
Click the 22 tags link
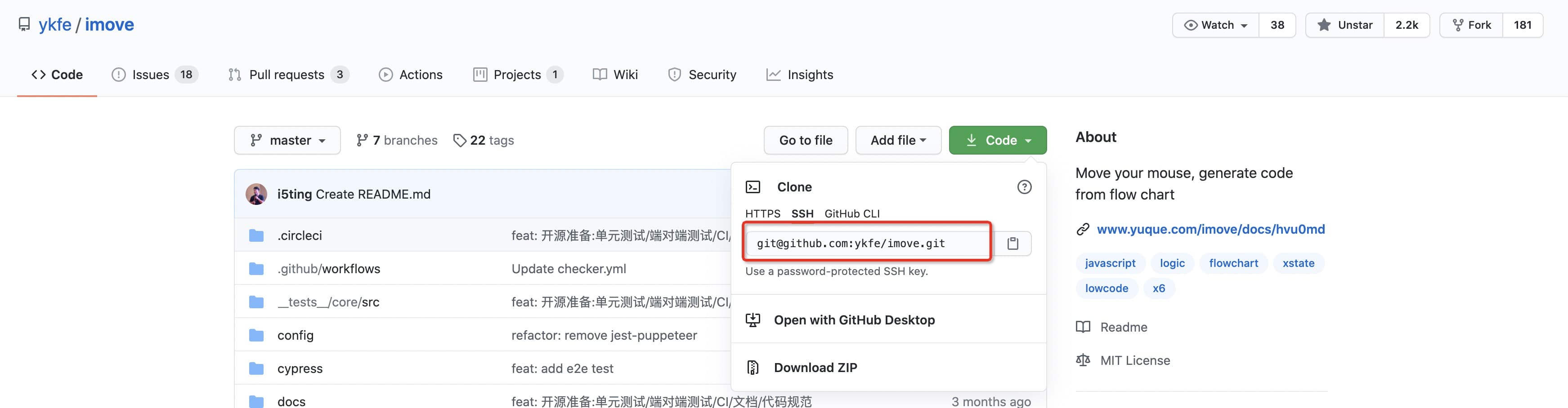point(484,141)
